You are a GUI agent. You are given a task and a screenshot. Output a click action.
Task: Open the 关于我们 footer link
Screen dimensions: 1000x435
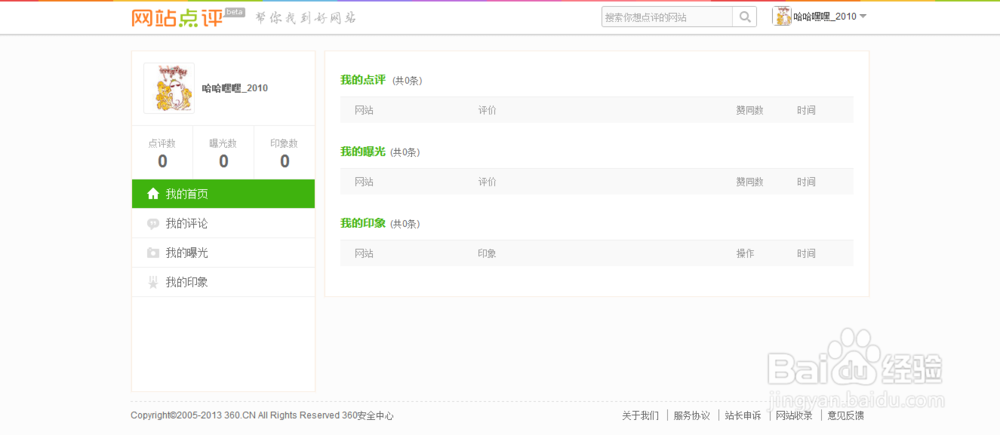coord(640,416)
